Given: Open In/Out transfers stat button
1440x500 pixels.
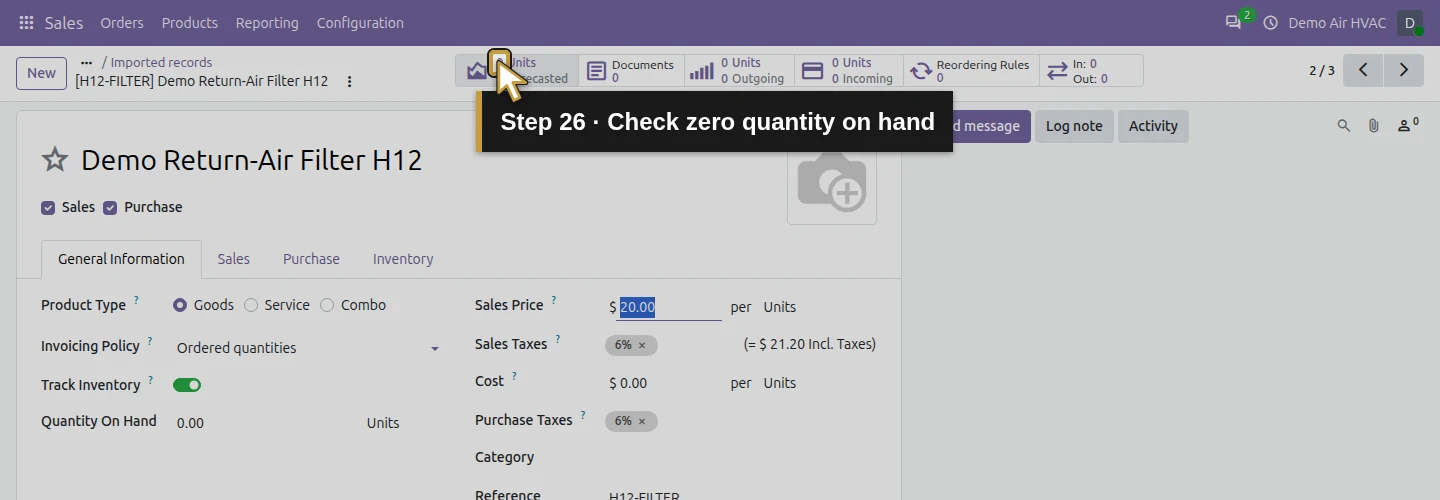Looking at the screenshot, I should (1091, 70).
